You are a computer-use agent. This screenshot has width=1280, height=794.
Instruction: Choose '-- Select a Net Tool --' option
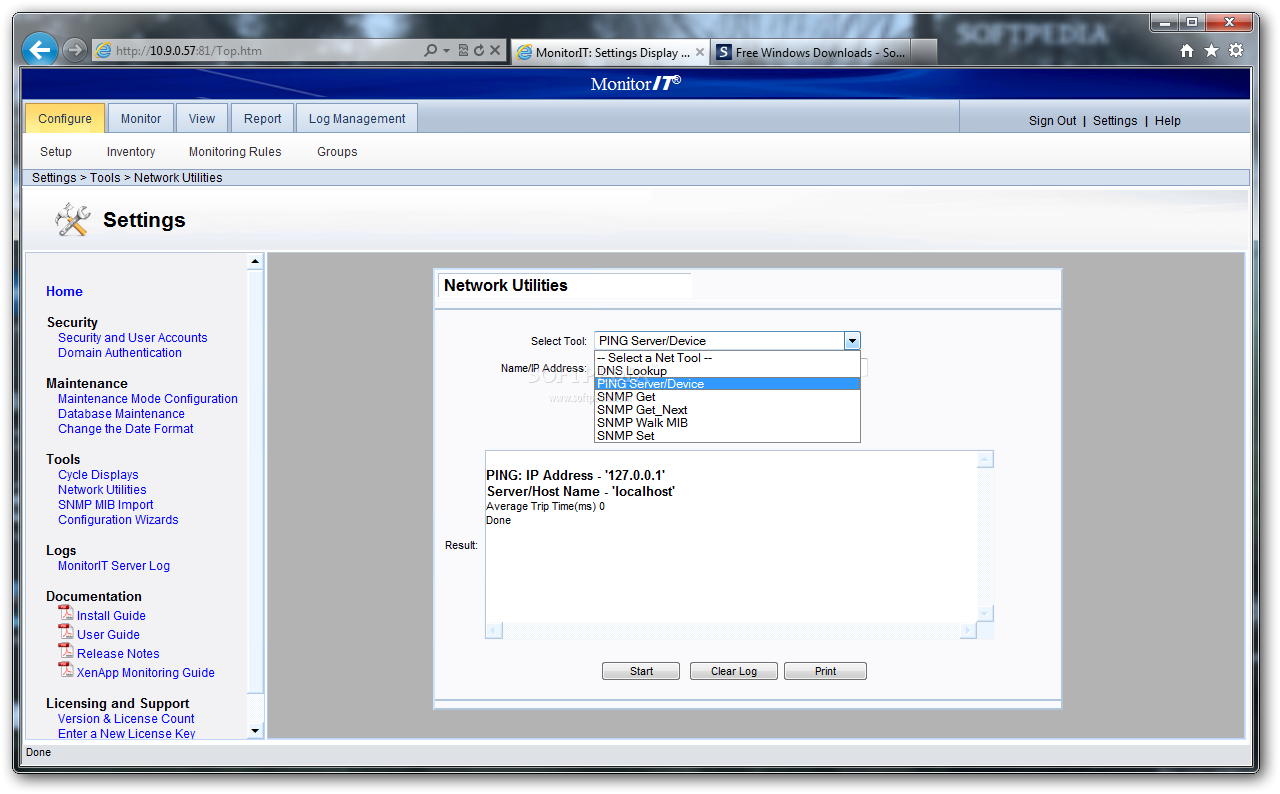pyautogui.click(x=727, y=358)
